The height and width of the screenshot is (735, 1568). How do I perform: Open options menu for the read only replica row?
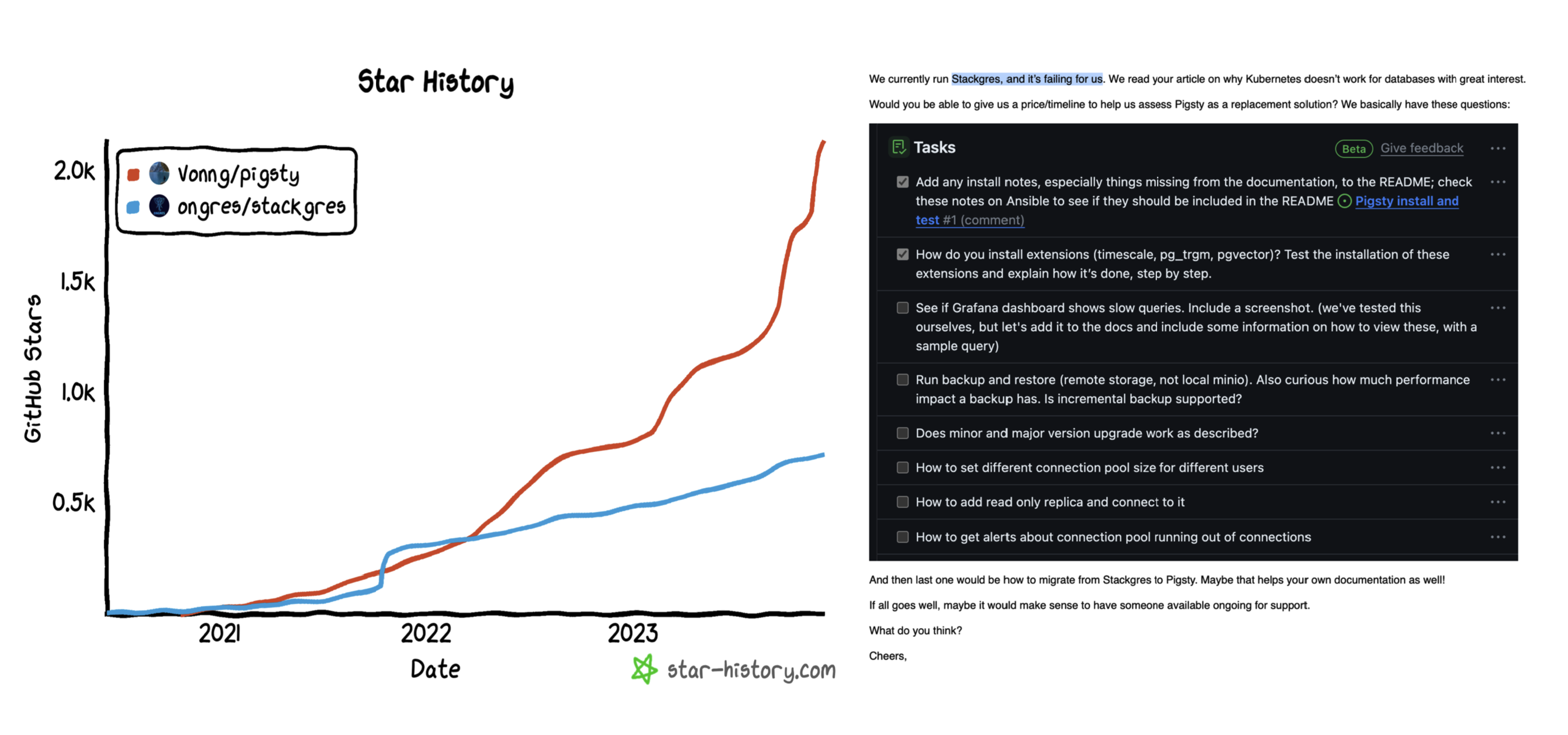coord(1500,502)
